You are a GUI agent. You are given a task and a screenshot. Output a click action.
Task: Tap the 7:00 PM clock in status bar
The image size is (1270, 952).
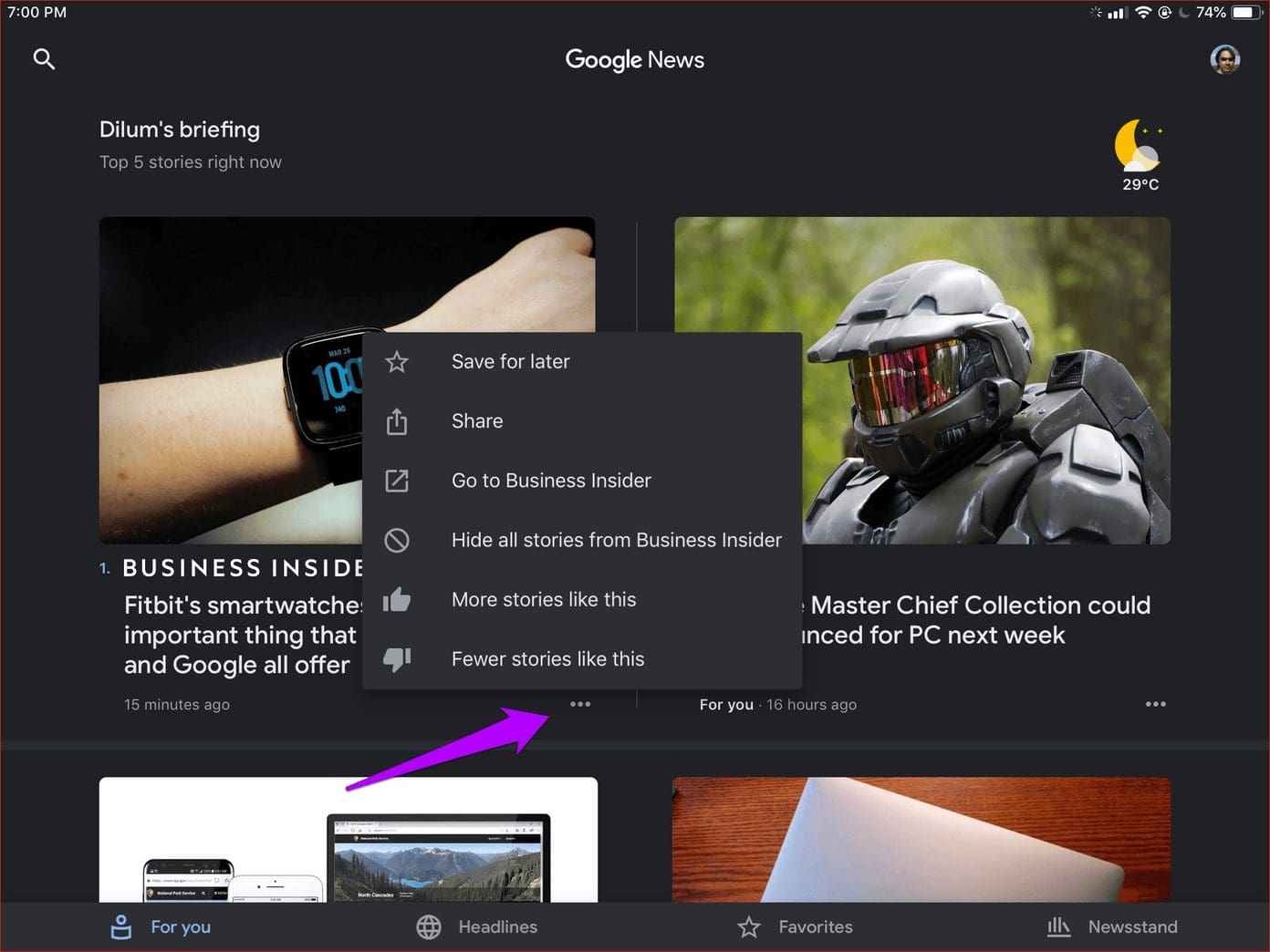click(36, 13)
